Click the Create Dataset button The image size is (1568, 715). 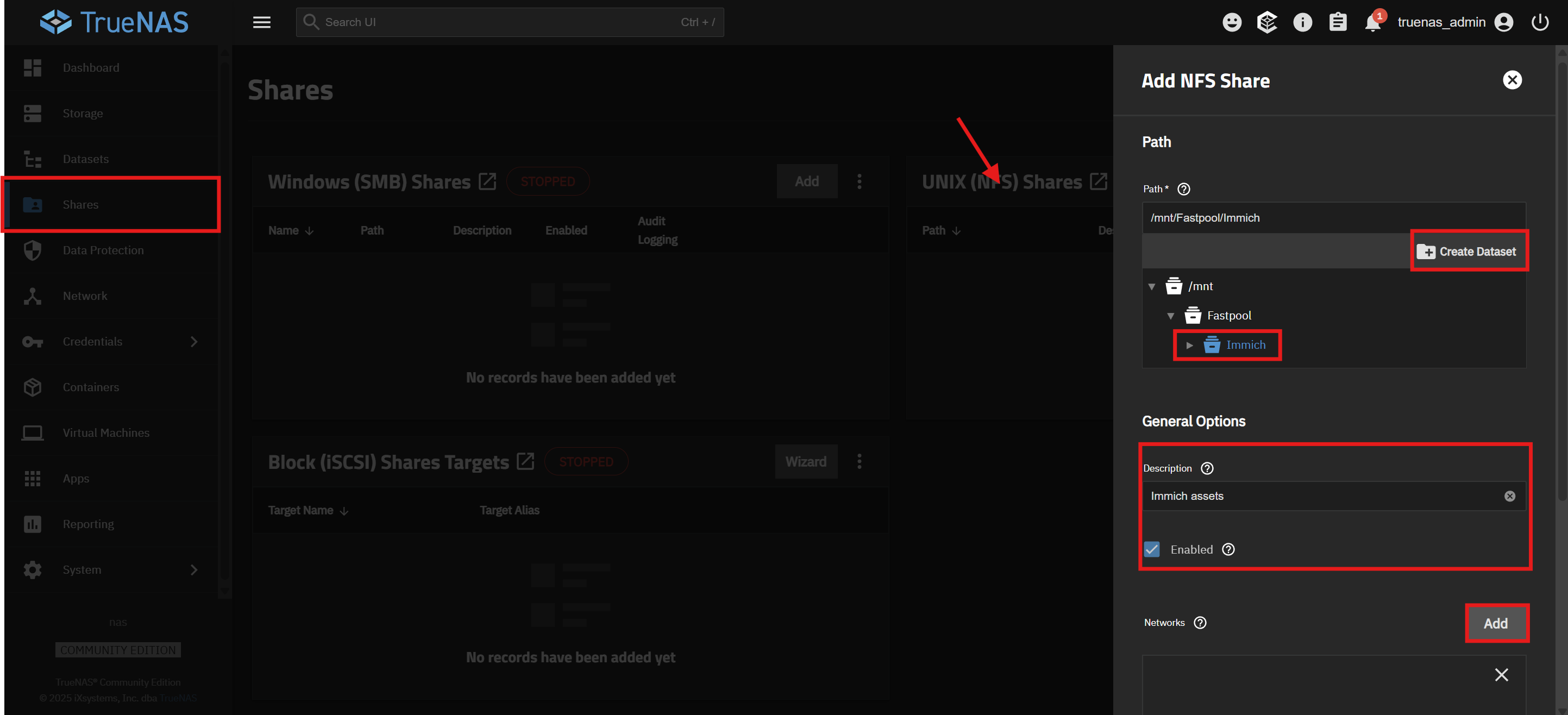[1468, 252]
